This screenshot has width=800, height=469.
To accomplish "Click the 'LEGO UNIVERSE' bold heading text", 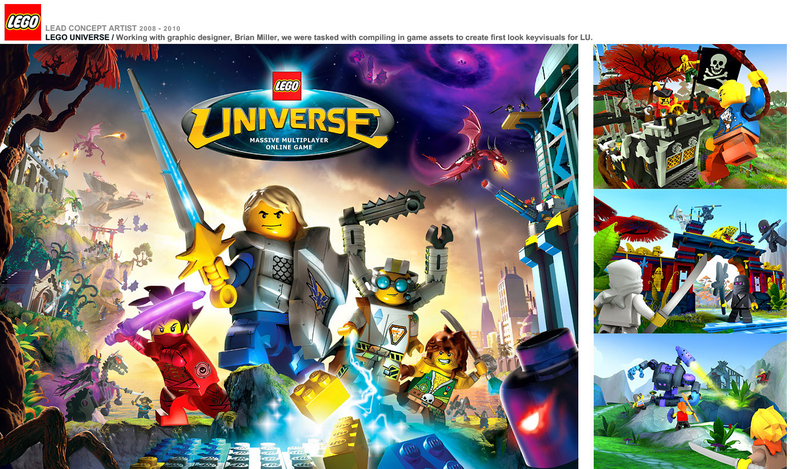I will [x=77, y=37].
